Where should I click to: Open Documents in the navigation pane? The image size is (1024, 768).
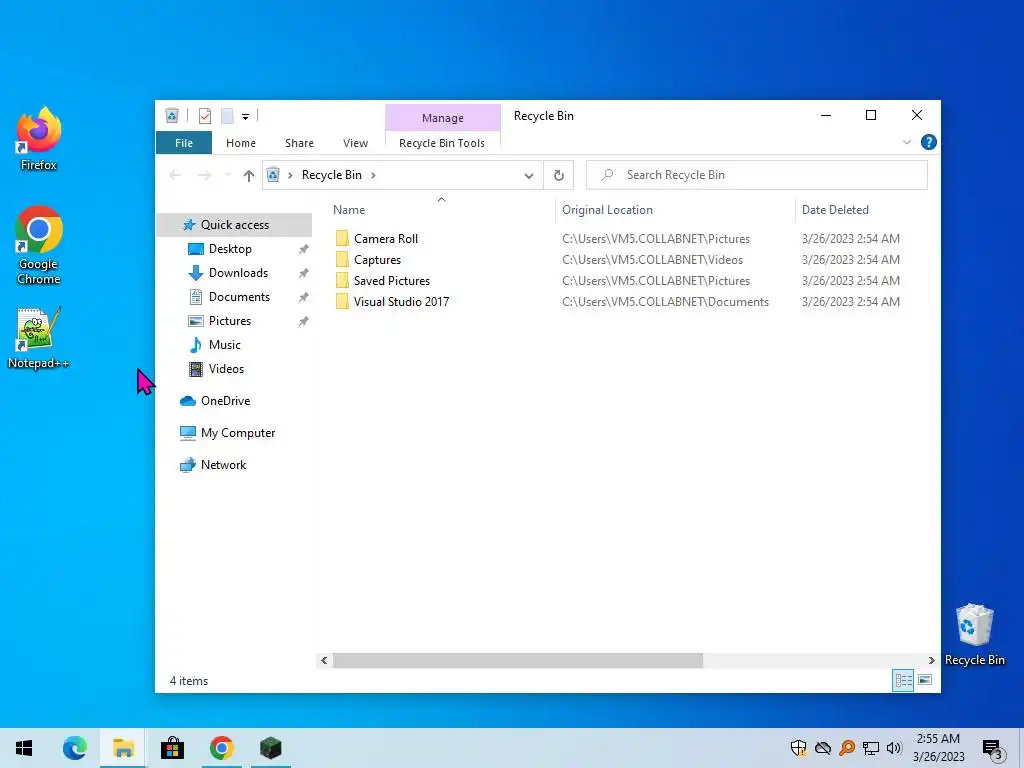[239, 296]
